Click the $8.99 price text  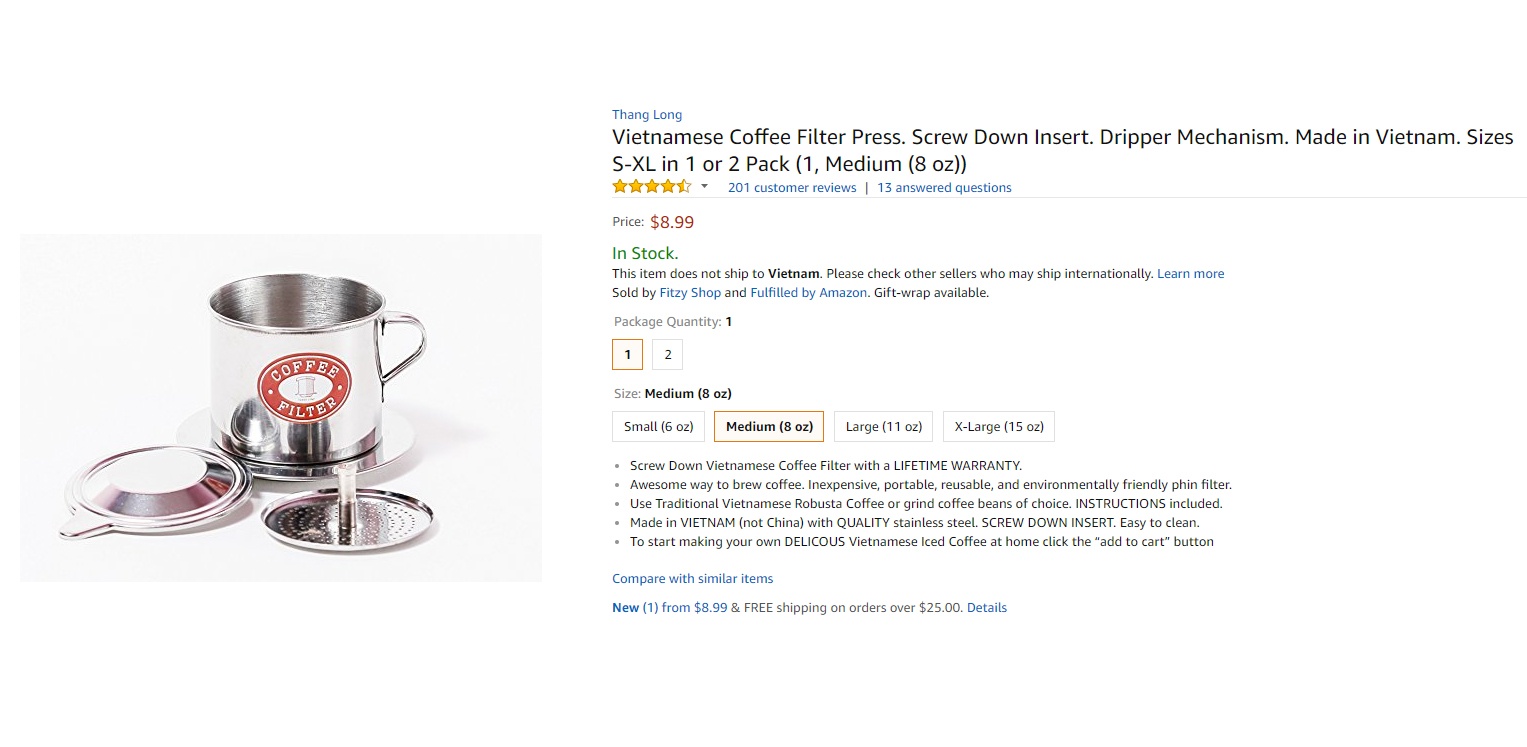671,222
